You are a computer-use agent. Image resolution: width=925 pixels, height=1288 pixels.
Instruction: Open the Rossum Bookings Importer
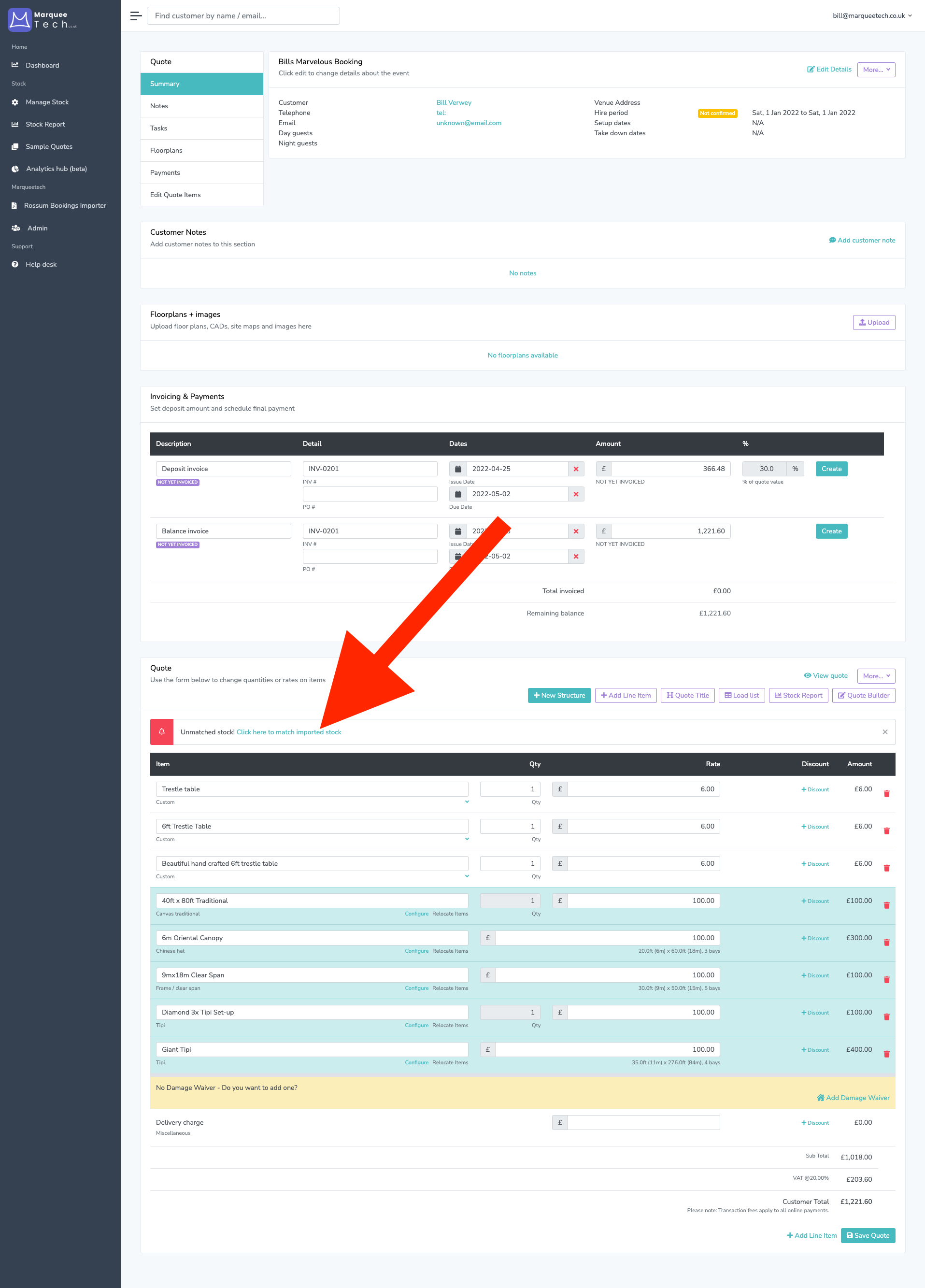tap(65, 205)
